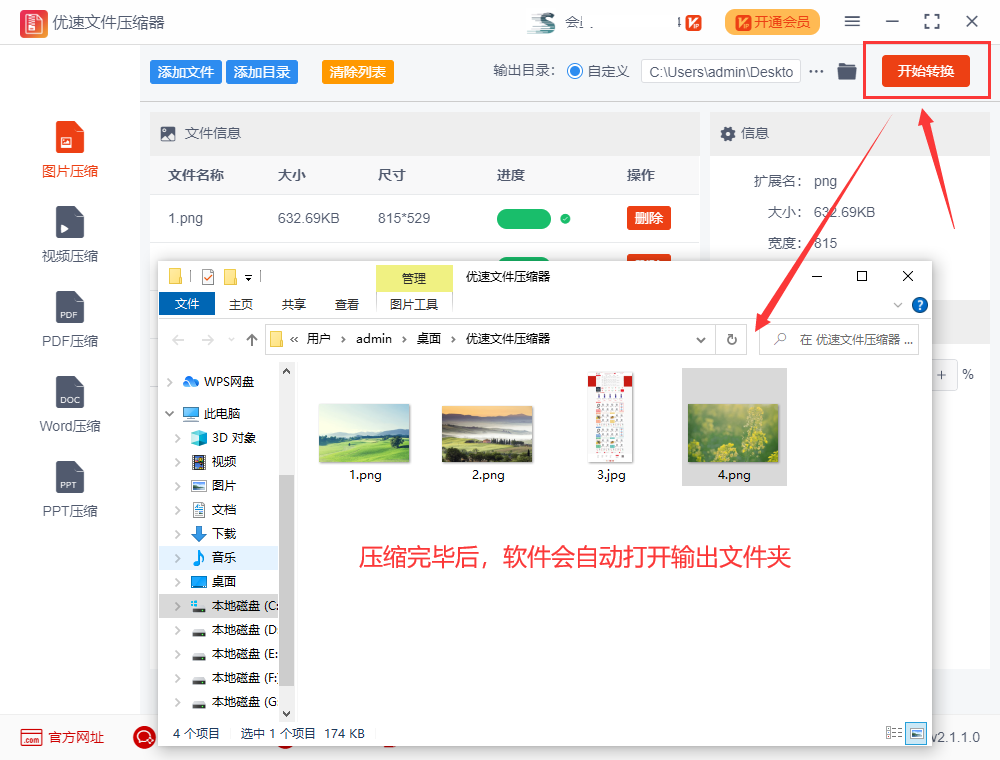Click the 优速文件压缩器 app logo
Image resolution: width=1000 pixels, height=760 pixels.
click(33, 24)
